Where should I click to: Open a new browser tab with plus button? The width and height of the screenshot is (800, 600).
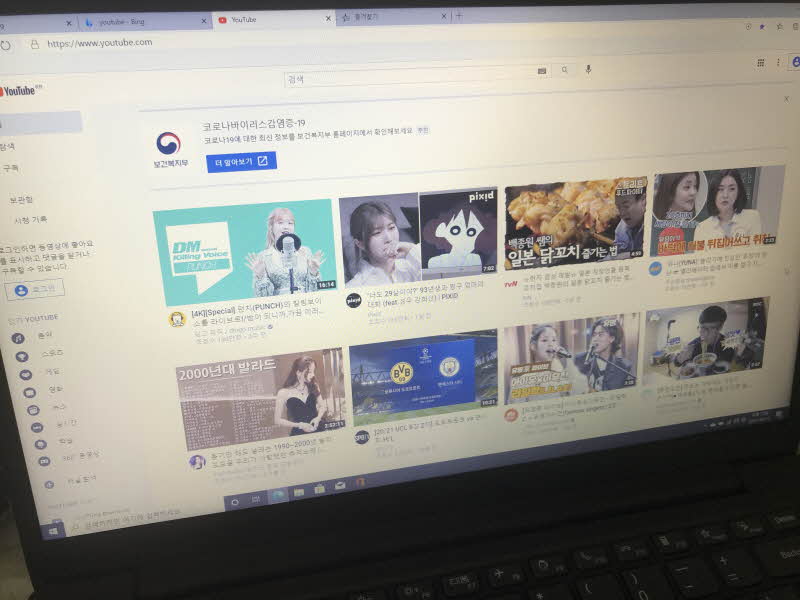click(x=459, y=16)
